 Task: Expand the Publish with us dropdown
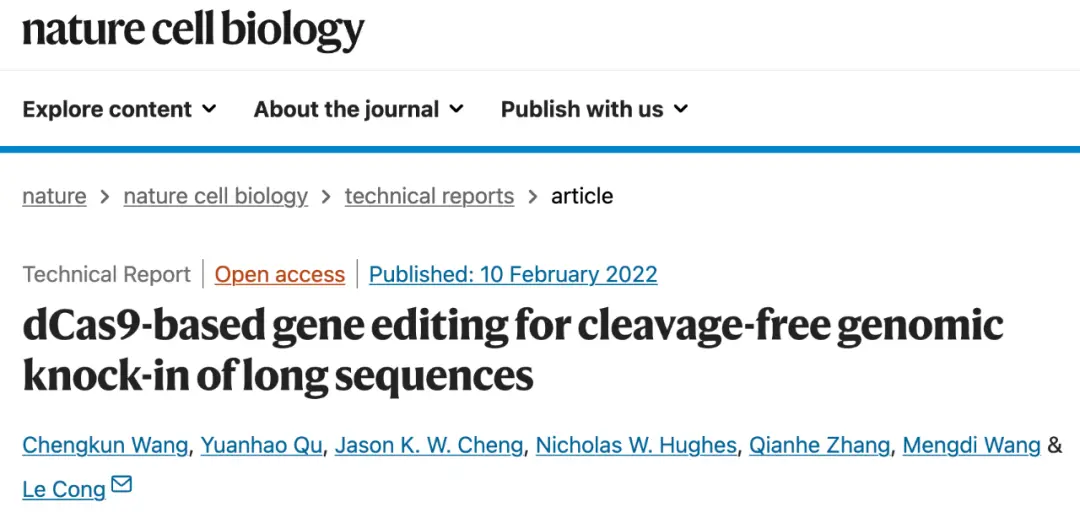pos(594,109)
